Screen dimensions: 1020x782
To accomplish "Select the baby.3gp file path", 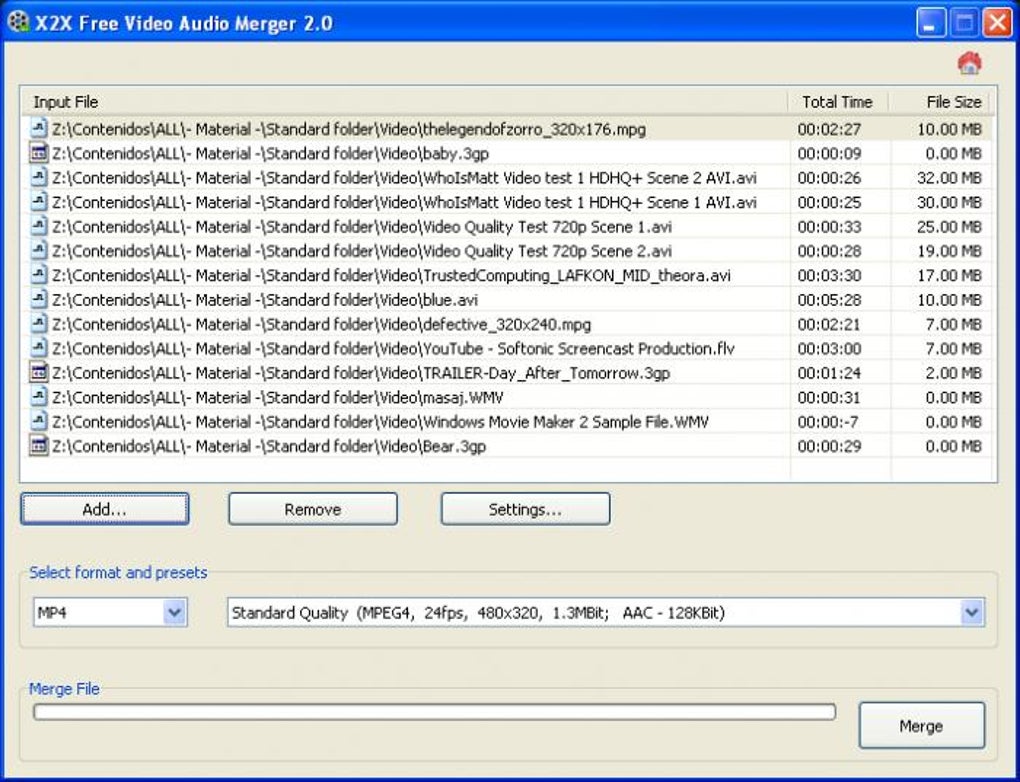I will pos(271,154).
